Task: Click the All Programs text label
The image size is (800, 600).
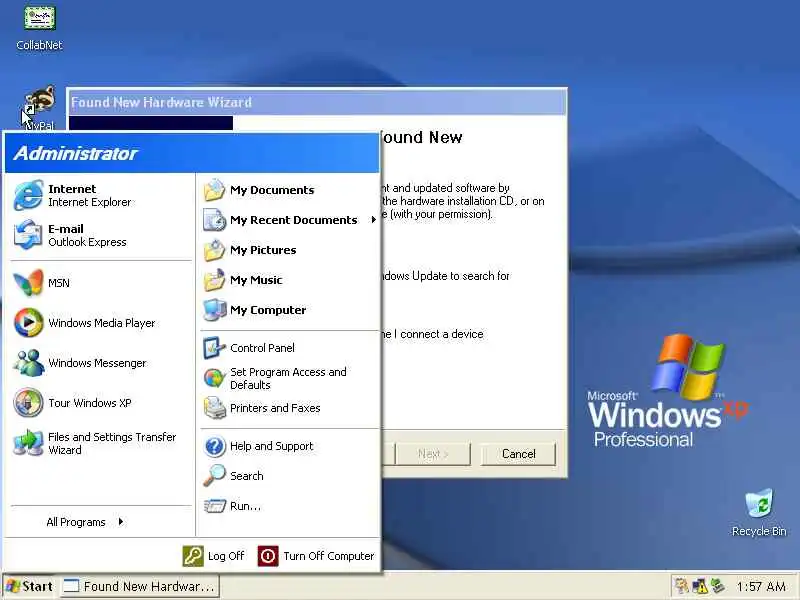Action: (76, 522)
